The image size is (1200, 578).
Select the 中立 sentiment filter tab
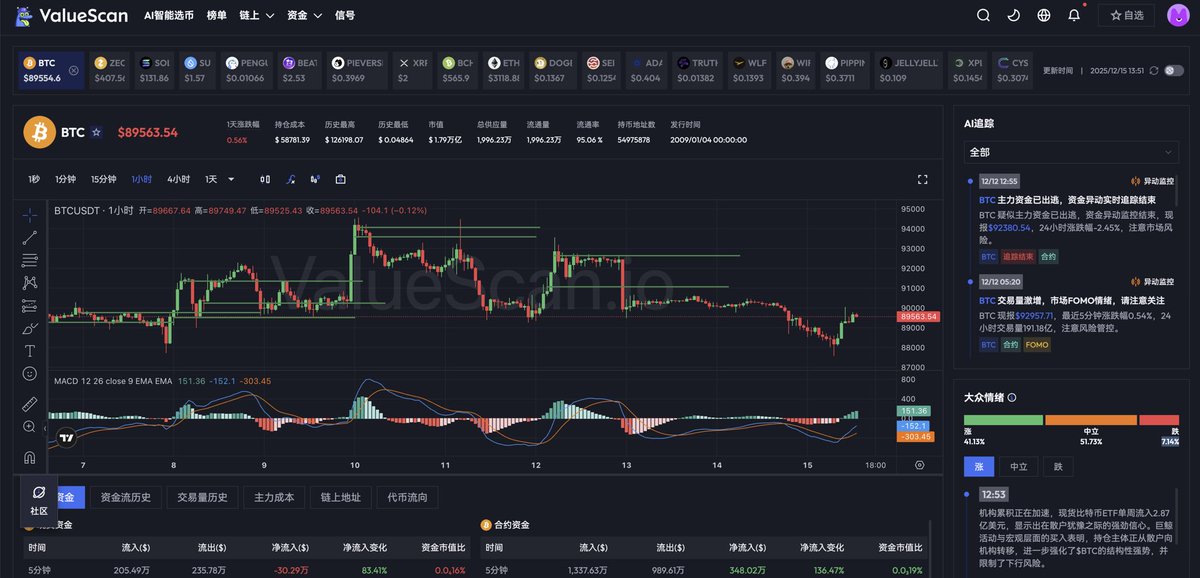tap(1018, 467)
